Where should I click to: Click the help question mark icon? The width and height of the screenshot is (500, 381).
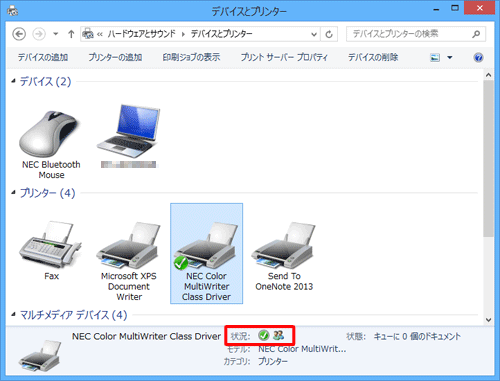pyautogui.click(x=478, y=57)
